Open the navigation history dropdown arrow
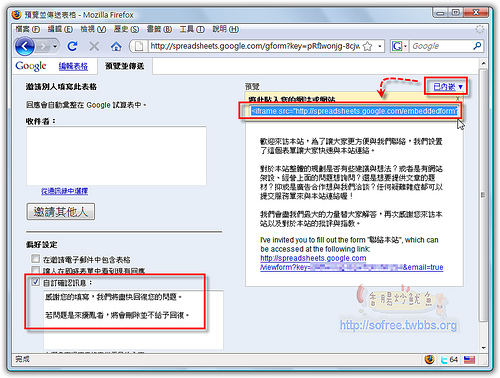The image size is (500, 378). [x=55, y=46]
